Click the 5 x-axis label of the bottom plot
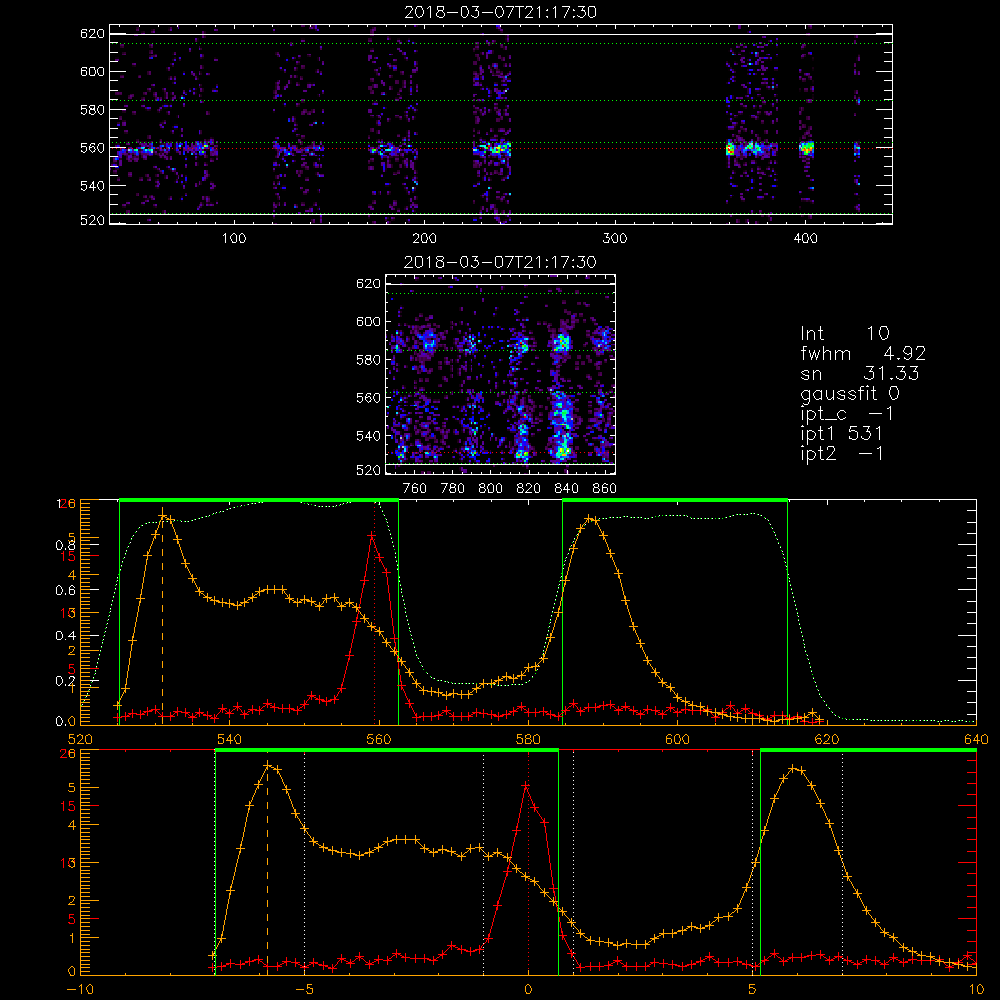 (752, 989)
